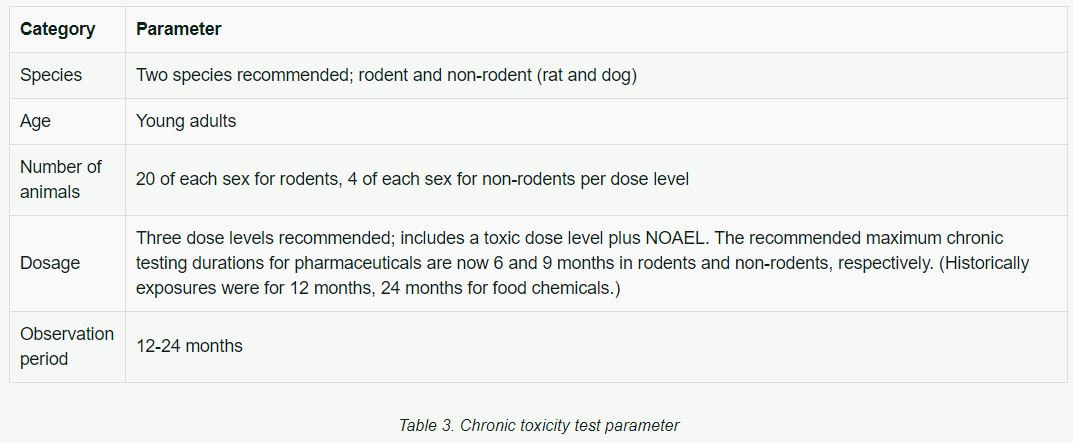Select the '12-24 months' value
Screen dimensions: 1073x443
tap(190, 346)
